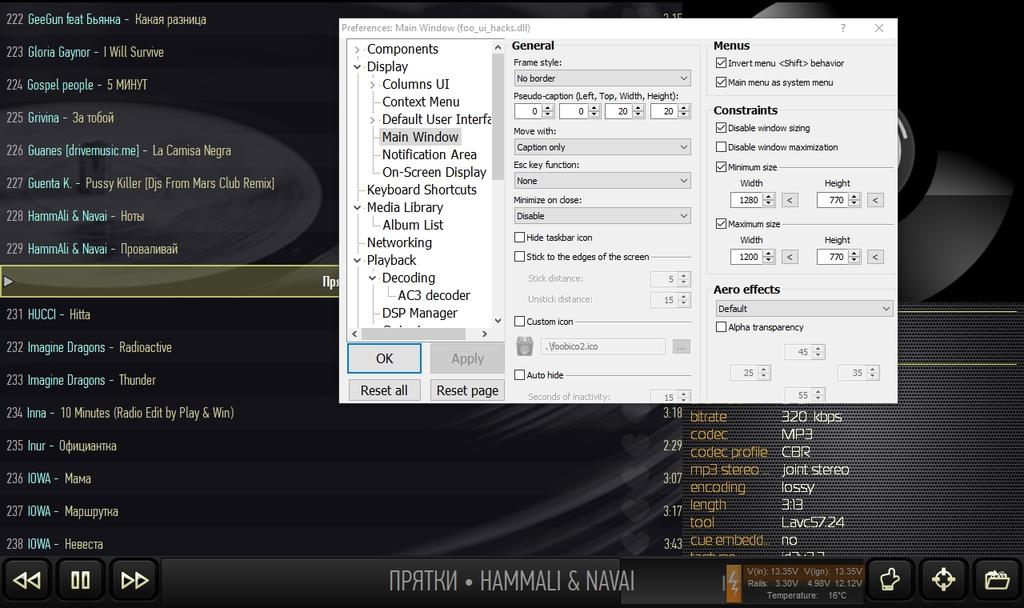
Task: Skip to the previous track
Action: tap(27, 580)
